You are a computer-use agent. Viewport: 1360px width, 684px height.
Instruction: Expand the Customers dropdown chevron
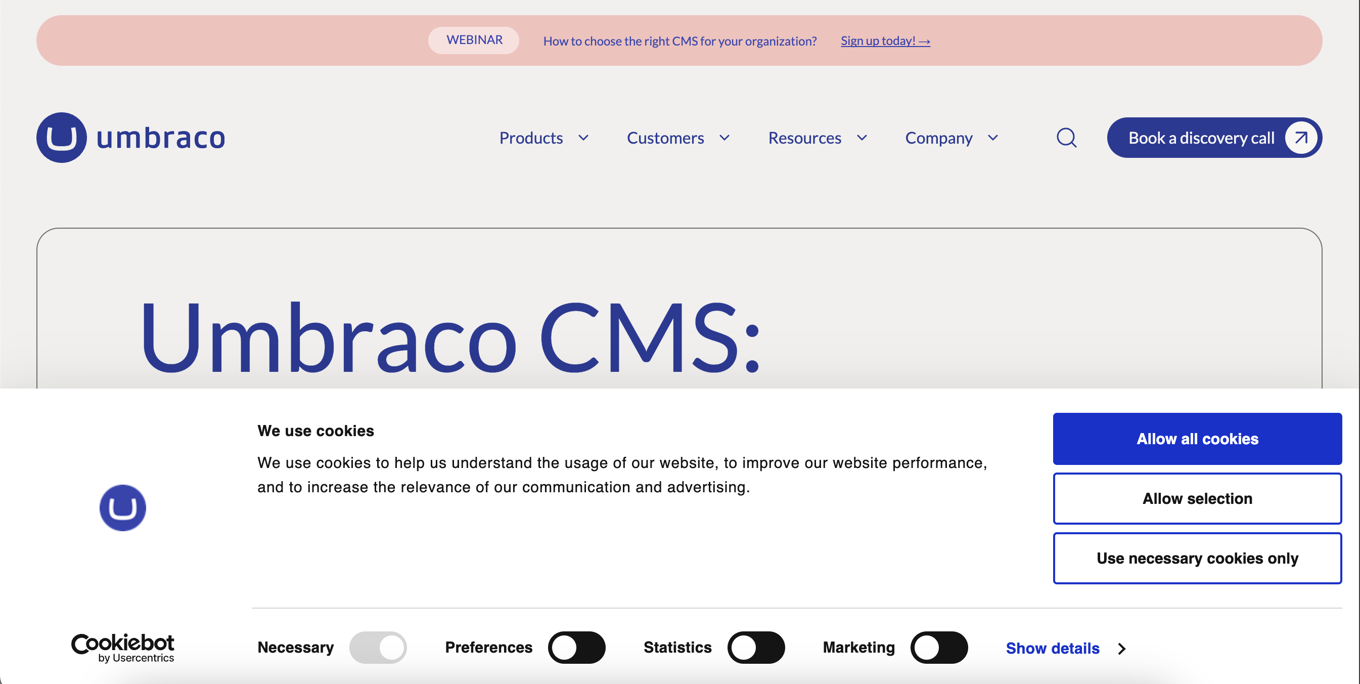pyautogui.click(x=725, y=138)
